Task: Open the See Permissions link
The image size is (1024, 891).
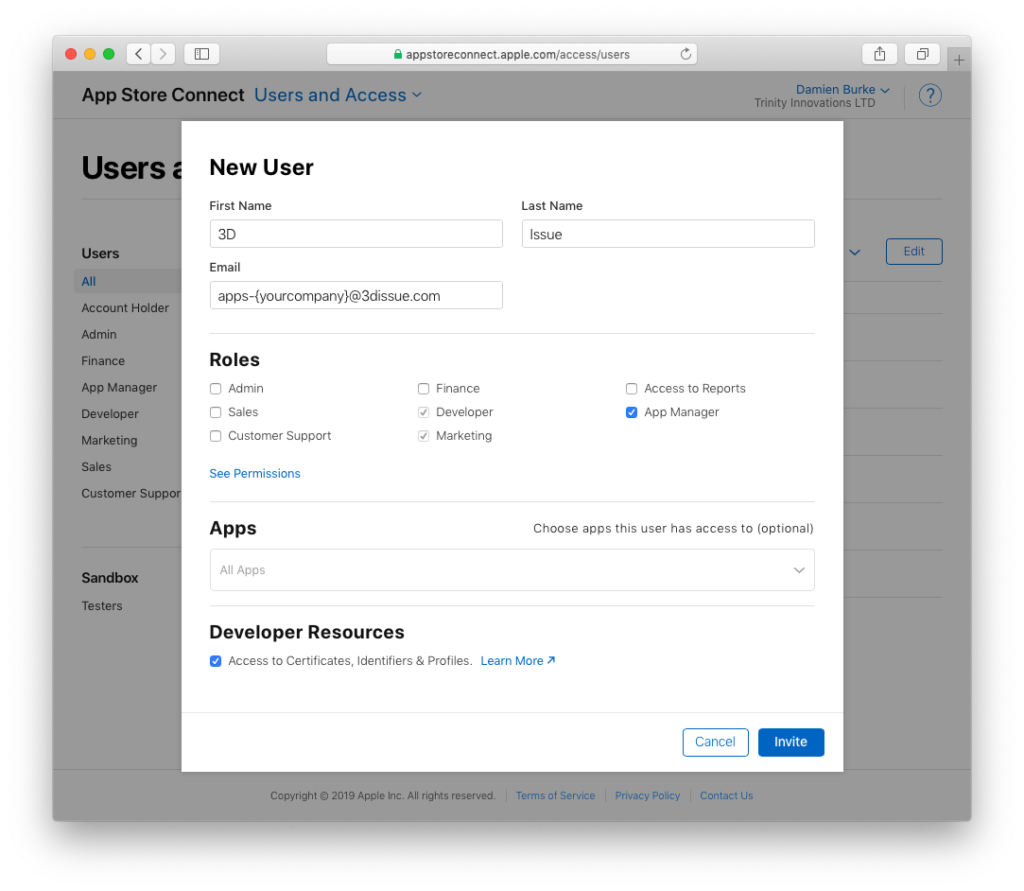Action: click(255, 474)
